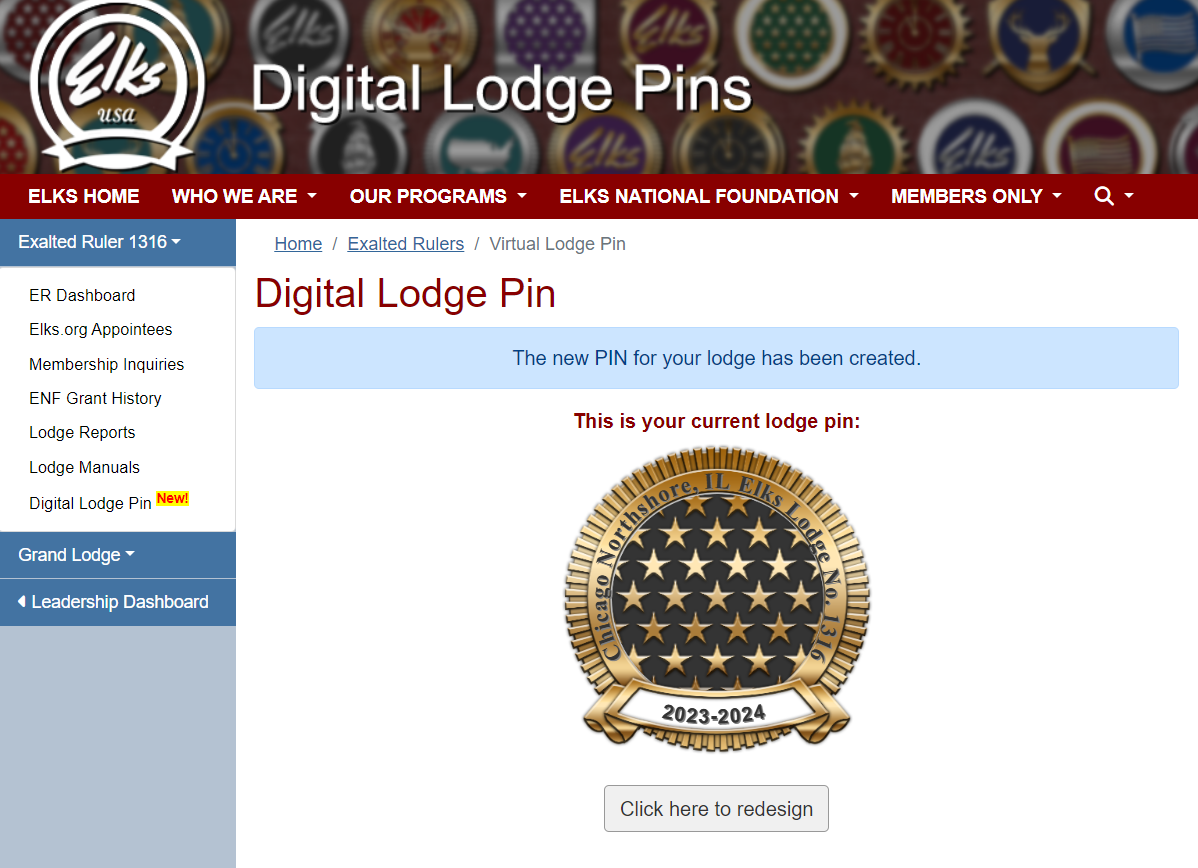This screenshot has width=1198, height=868.
Task: Open the Who We Are dropdown
Action: pyautogui.click(x=244, y=196)
